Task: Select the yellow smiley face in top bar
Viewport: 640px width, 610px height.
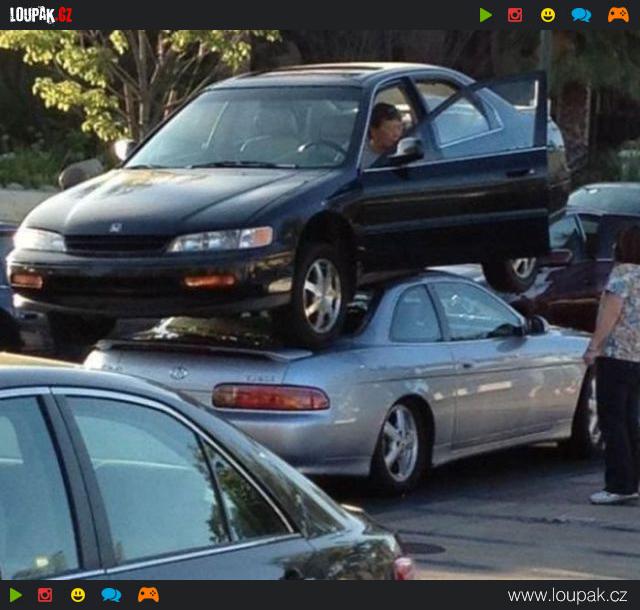Action: [548, 15]
